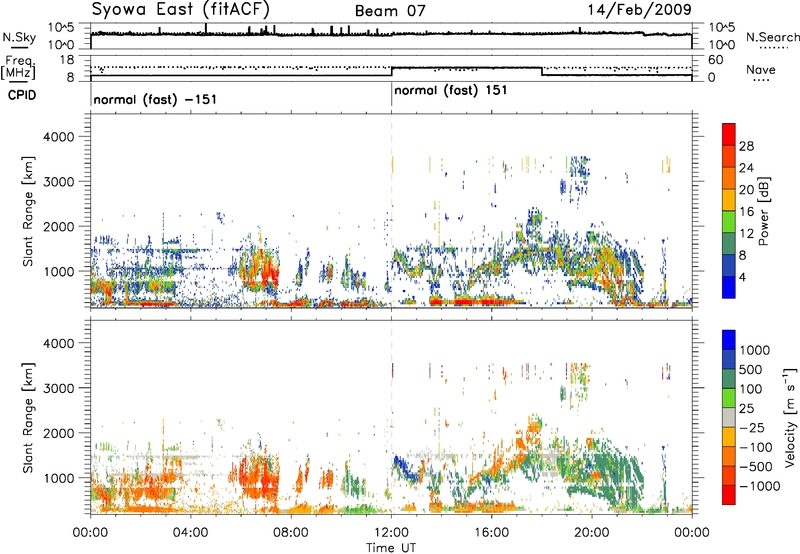Click the date '14/Feb/2009'
Screen dimensions: 800x554
[x=640, y=9]
